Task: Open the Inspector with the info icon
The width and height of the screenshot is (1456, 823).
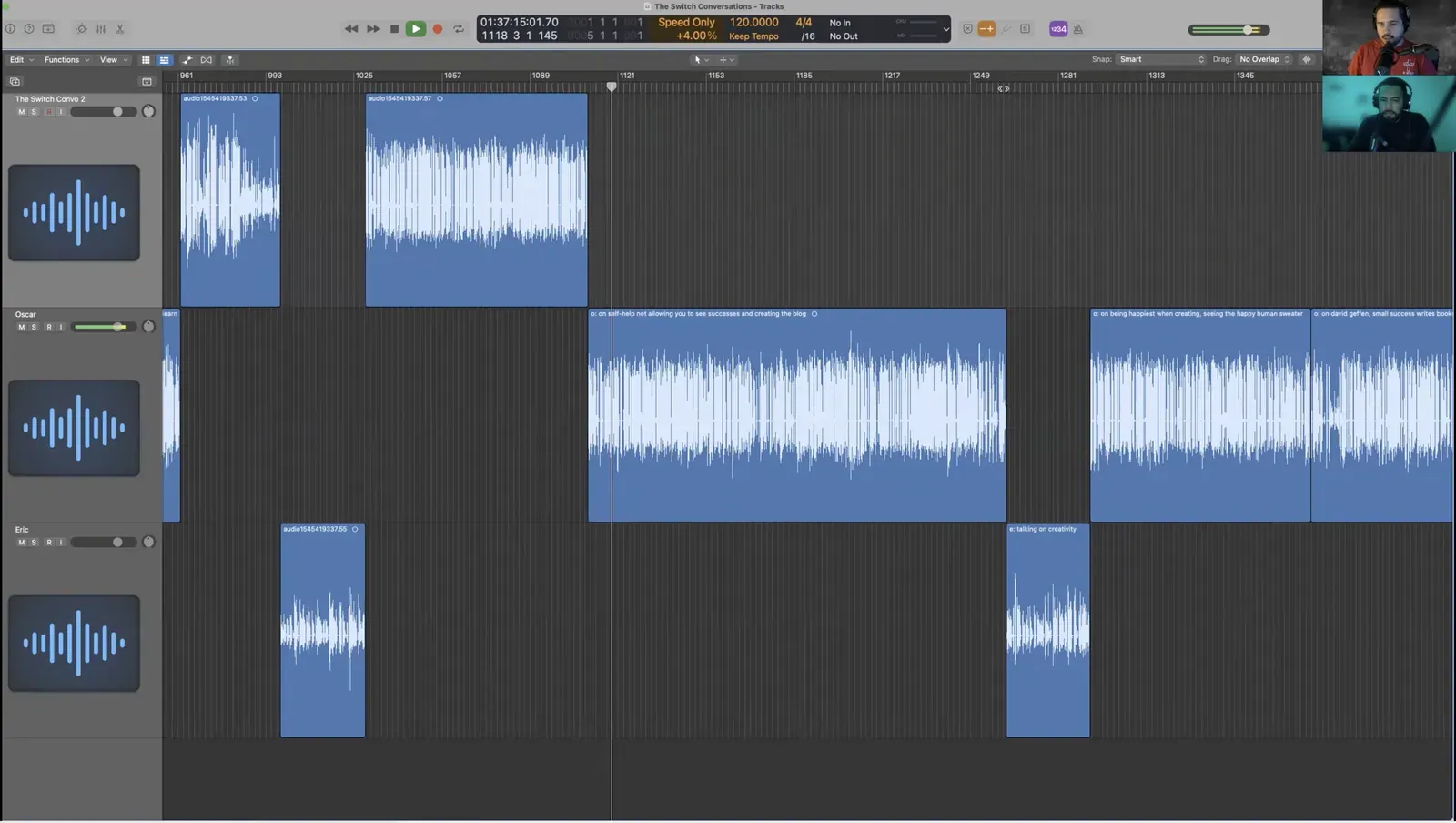Action: tap(10, 29)
